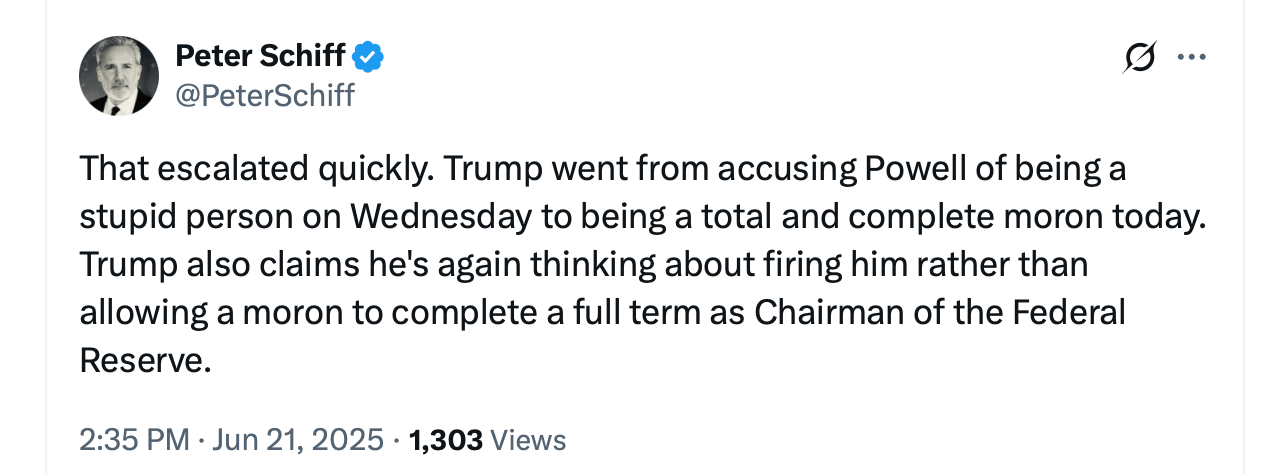Viewport: 1272px width, 474px height.
Task: Click the 1,303 view count number
Action: (446, 440)
